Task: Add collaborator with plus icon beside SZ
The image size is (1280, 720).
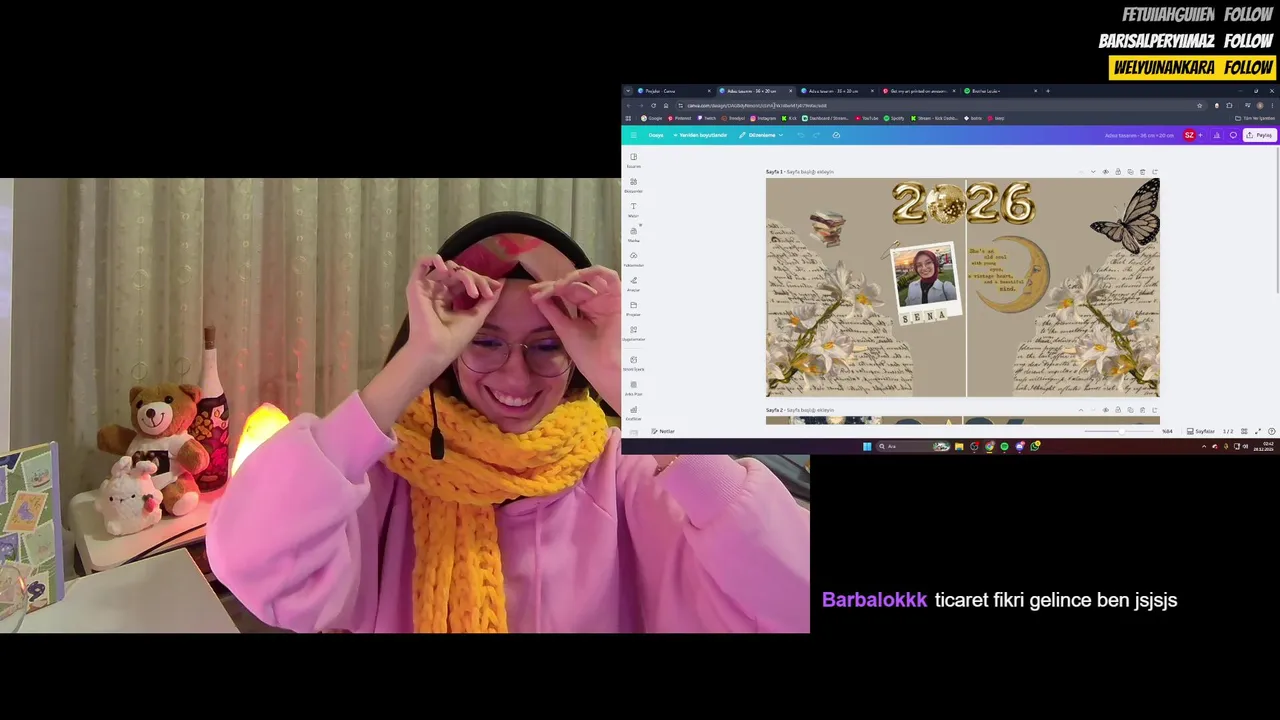Action: coord(1200,135)
